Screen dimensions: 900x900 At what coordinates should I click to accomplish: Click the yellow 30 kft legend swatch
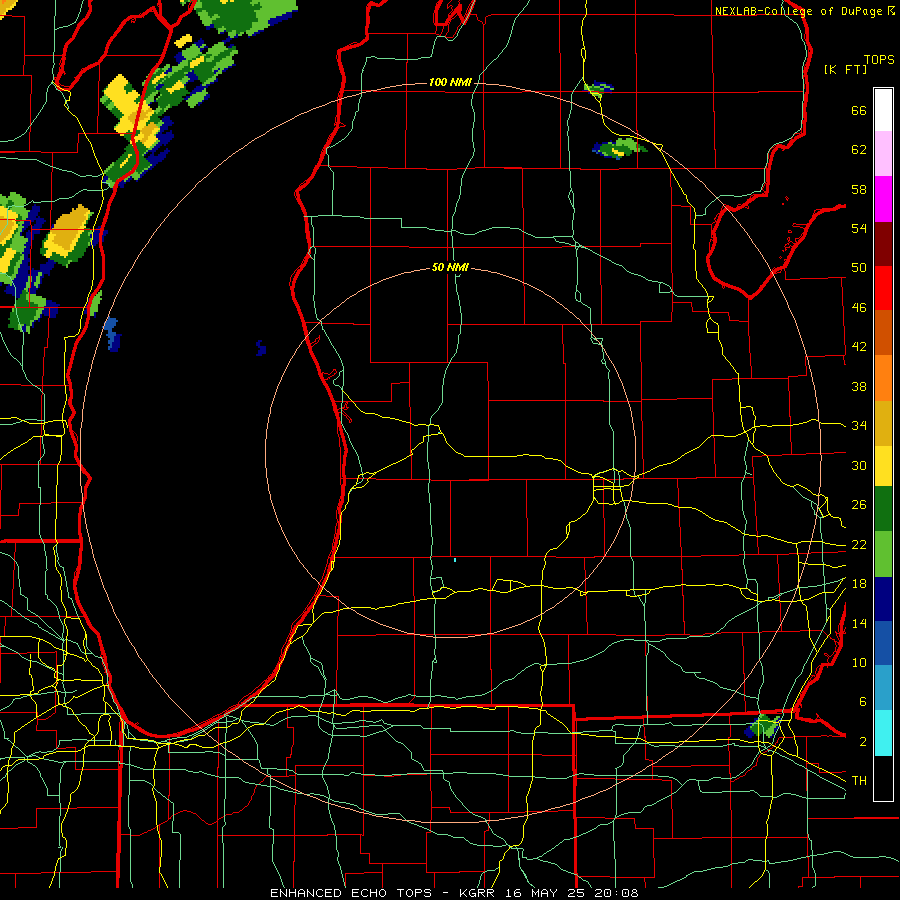click(883, 466)
